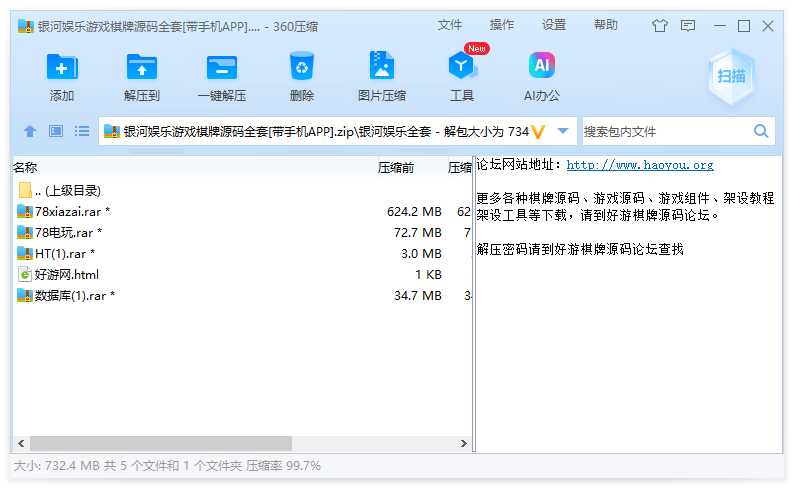
Task: Go up one level with the up arrow
Action: click(30, 132)
